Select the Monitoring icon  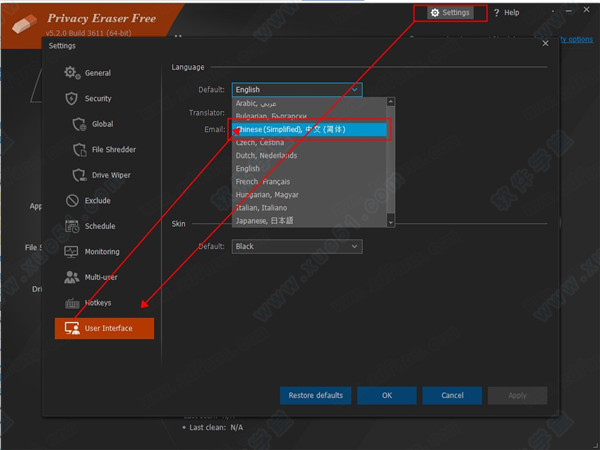pyautogui.click(x=71, y=252)
